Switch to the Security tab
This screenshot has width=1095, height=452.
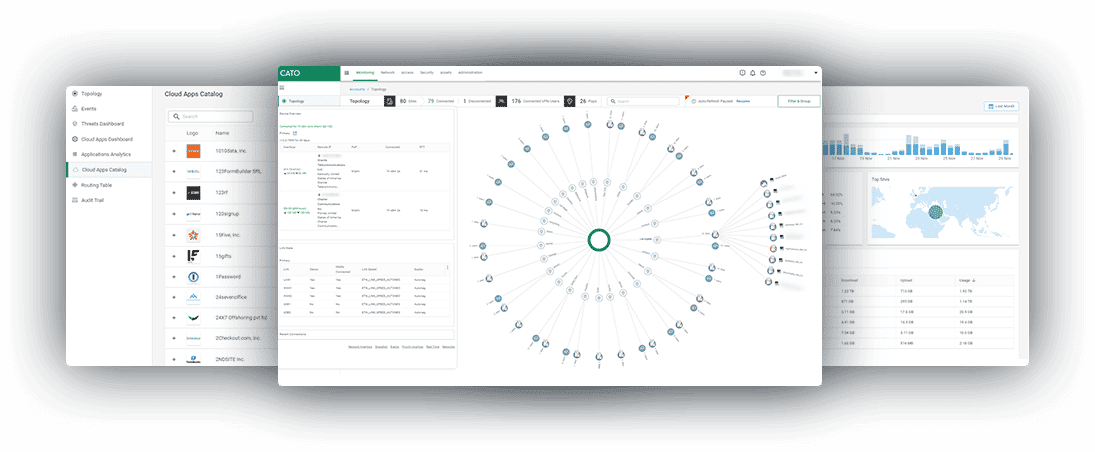coord(427,73)
